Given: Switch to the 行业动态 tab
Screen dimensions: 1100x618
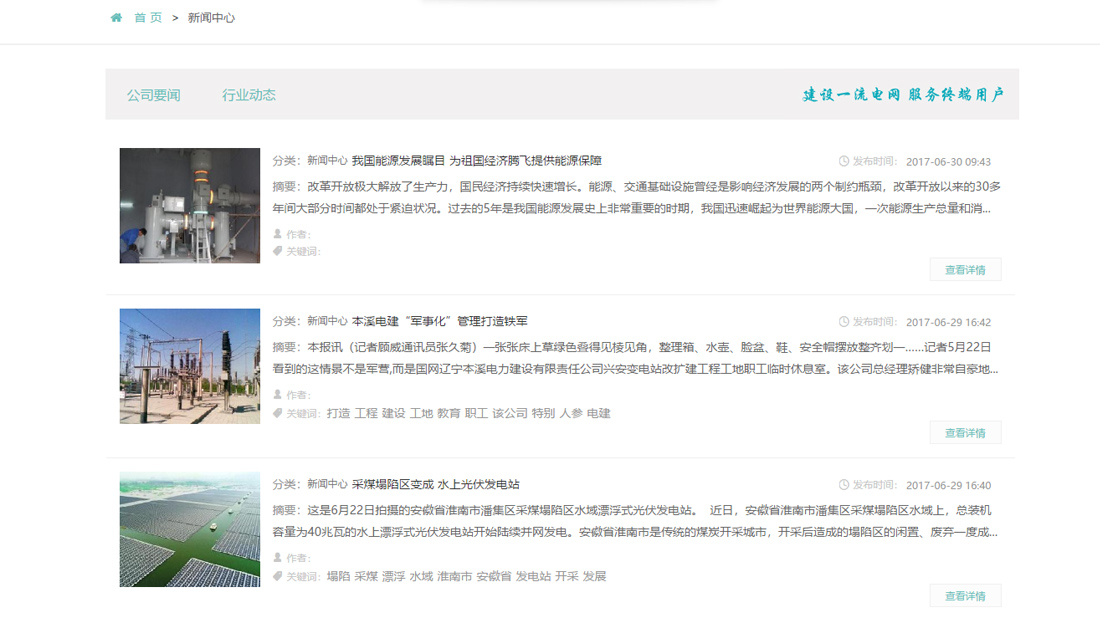Looking at the screenshot, I should [x=249, y=95].
